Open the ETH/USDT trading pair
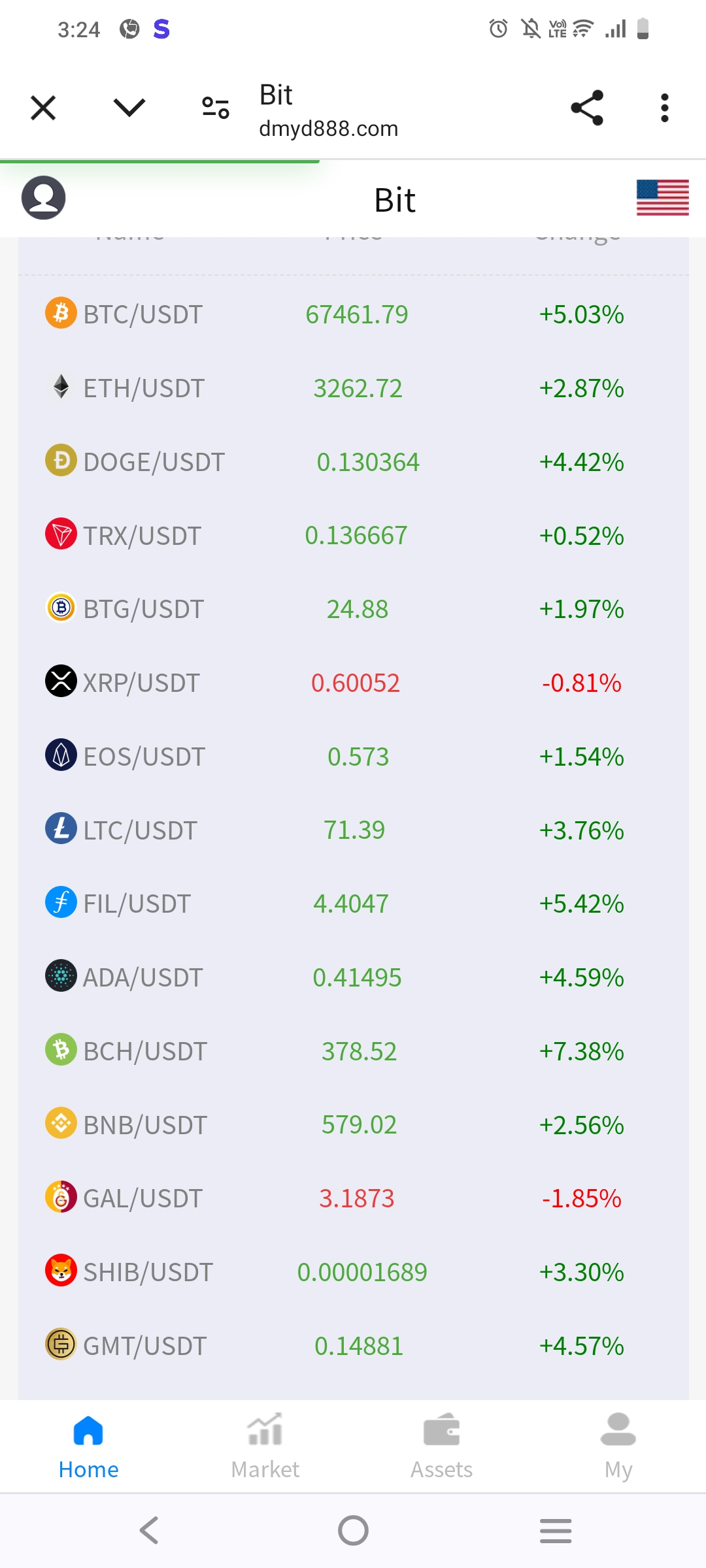Screen dimensions: 706x1568 click(x=144, y=388)
